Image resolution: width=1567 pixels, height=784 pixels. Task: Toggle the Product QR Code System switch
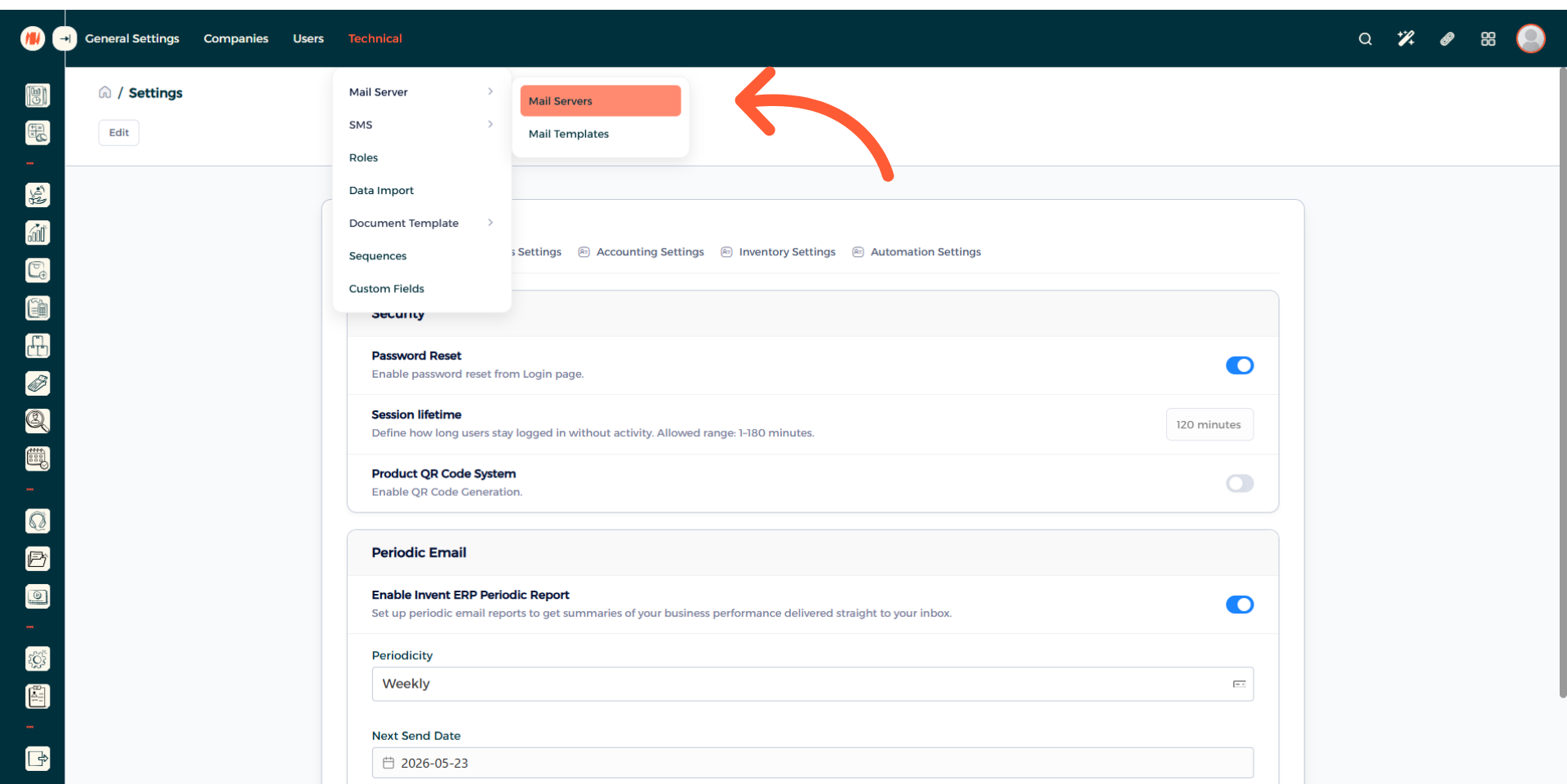[1240, 484]
